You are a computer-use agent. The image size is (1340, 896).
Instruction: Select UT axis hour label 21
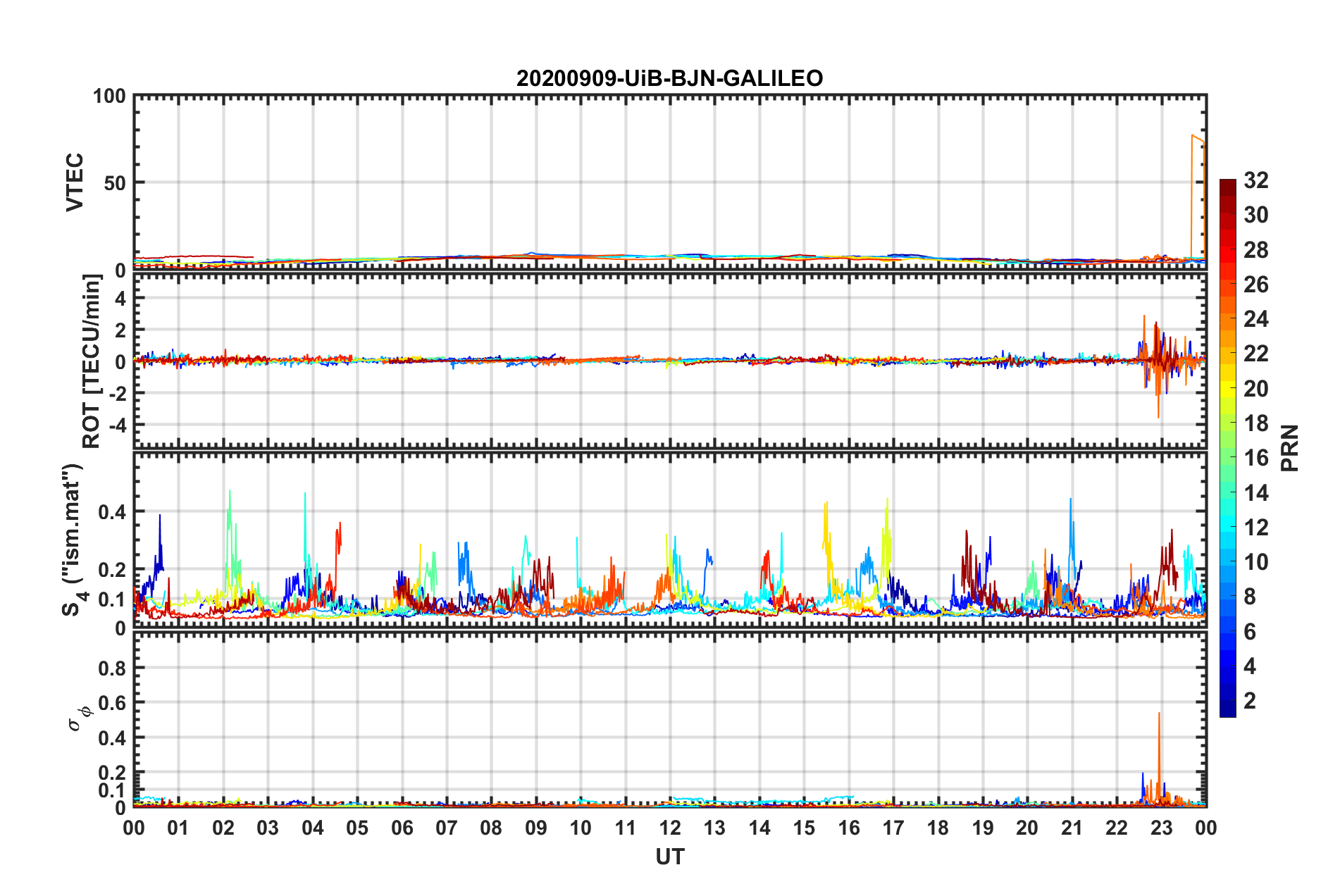(1072, 828)
